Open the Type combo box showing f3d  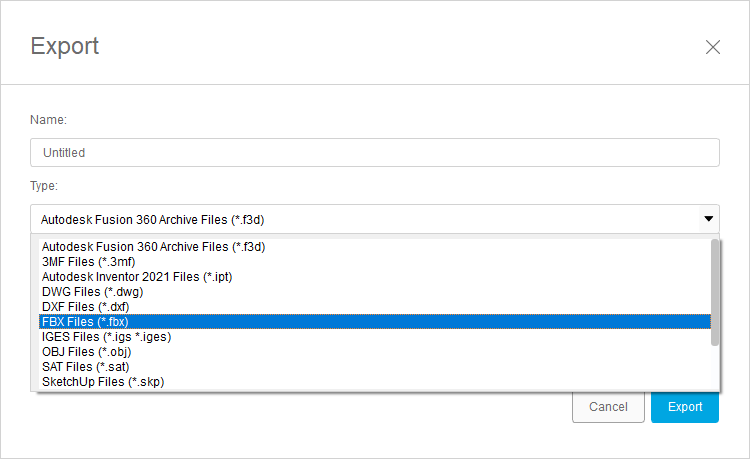click(375, 219)
